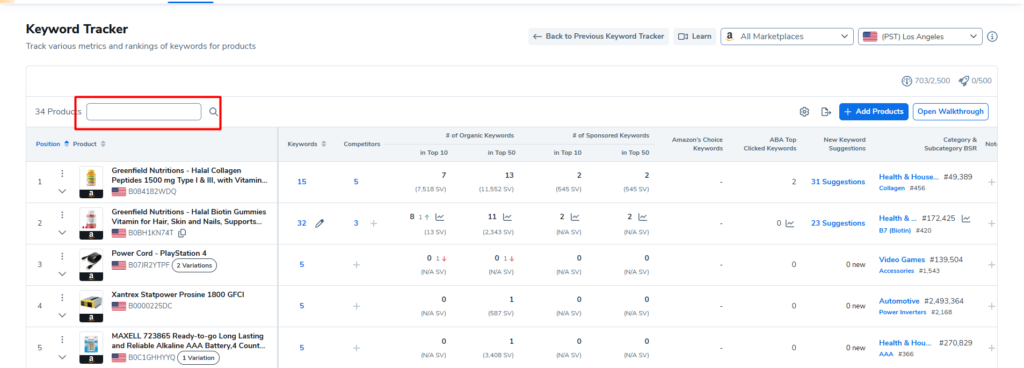Click the Open Walkthrough button
Viewport: 1024px width, 368px height.
coord(950,112)
